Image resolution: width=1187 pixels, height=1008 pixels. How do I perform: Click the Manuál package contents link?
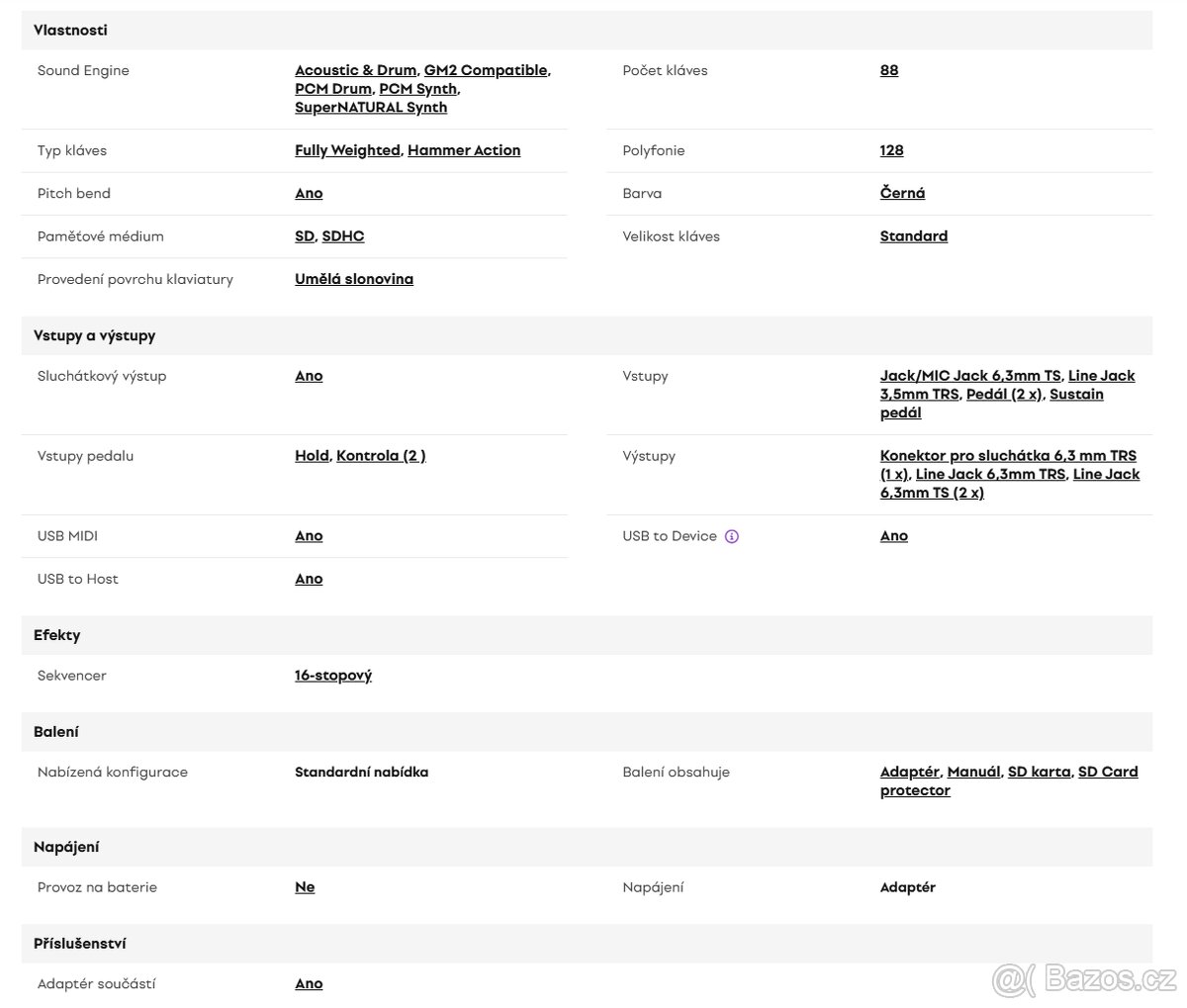(x=973, y=772)
